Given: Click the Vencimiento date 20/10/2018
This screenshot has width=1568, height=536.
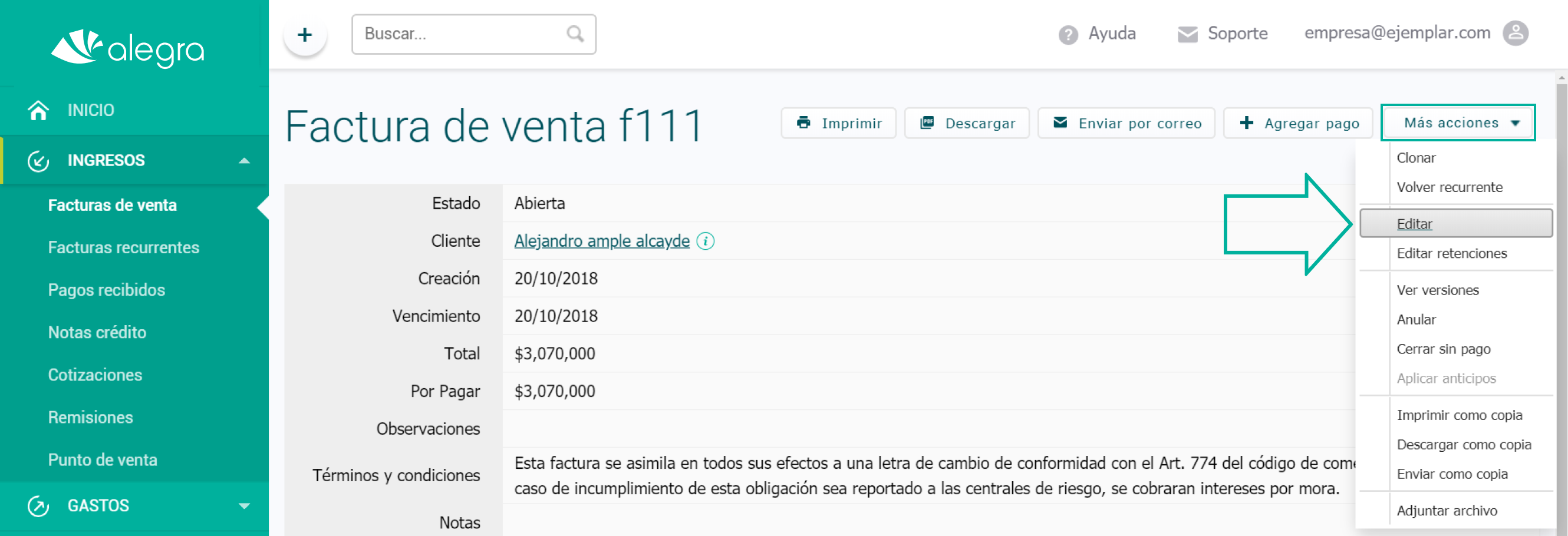Looking at the screenshot, I should (x=556, y=316).
